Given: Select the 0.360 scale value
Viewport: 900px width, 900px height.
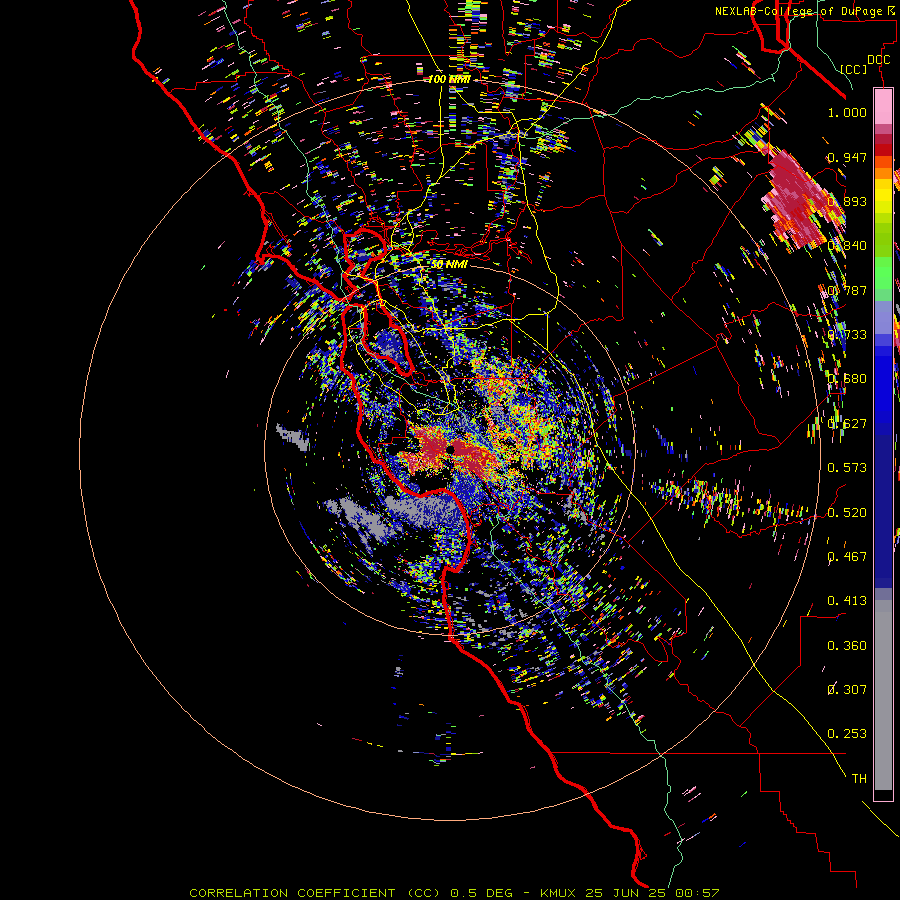Looking at the screenshot, I should coord(847,646).
